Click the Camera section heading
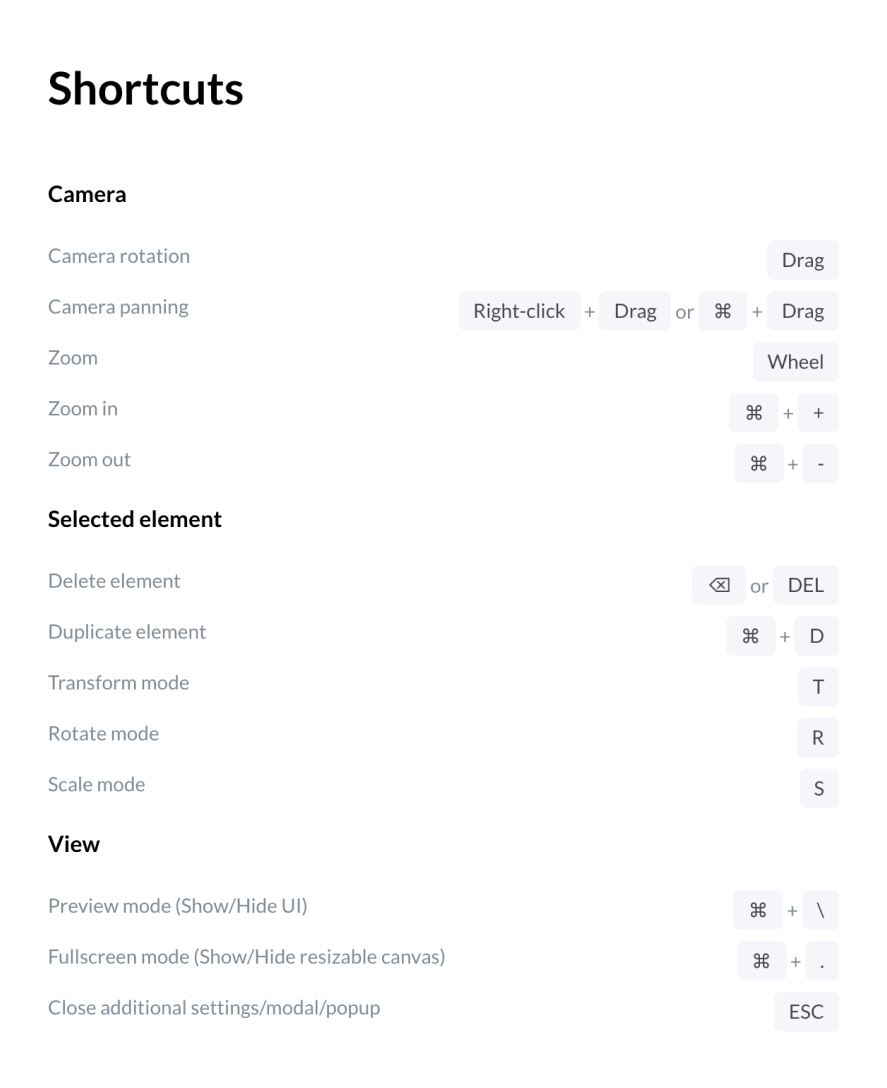 [x=87, y=194]
